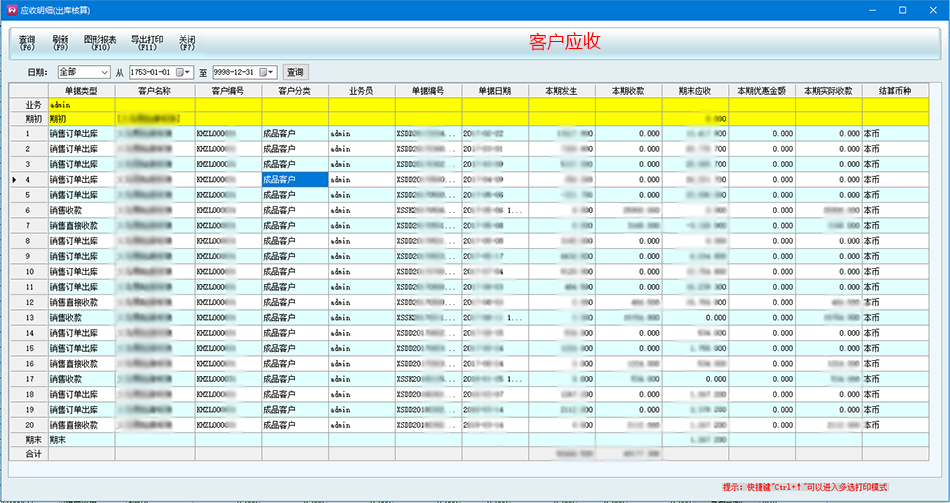
Task: Minimize the 应收明细 window
Action: click(872, 10)
